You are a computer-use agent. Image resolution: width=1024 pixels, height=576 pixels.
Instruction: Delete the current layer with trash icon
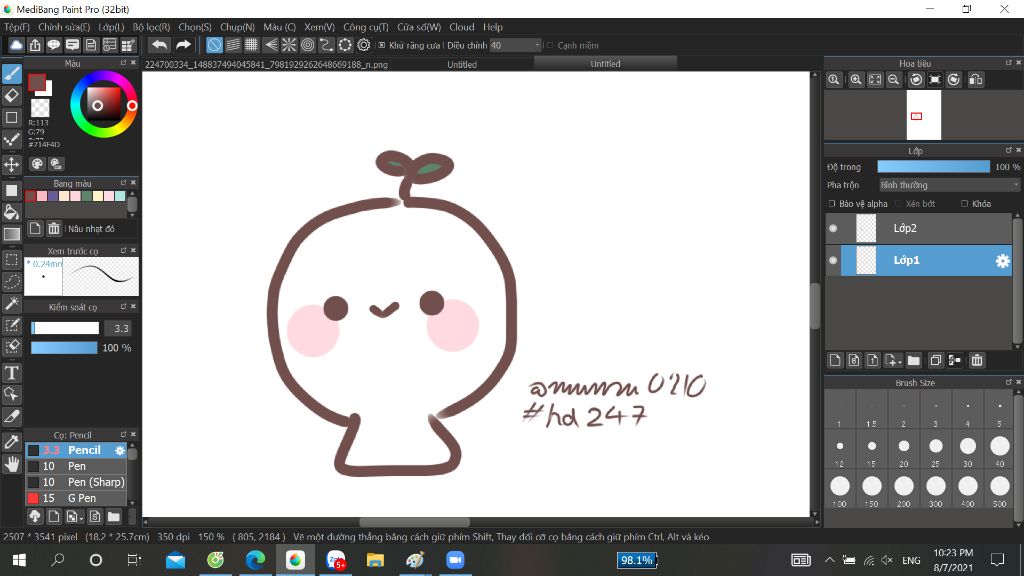[x=977, y=360]
